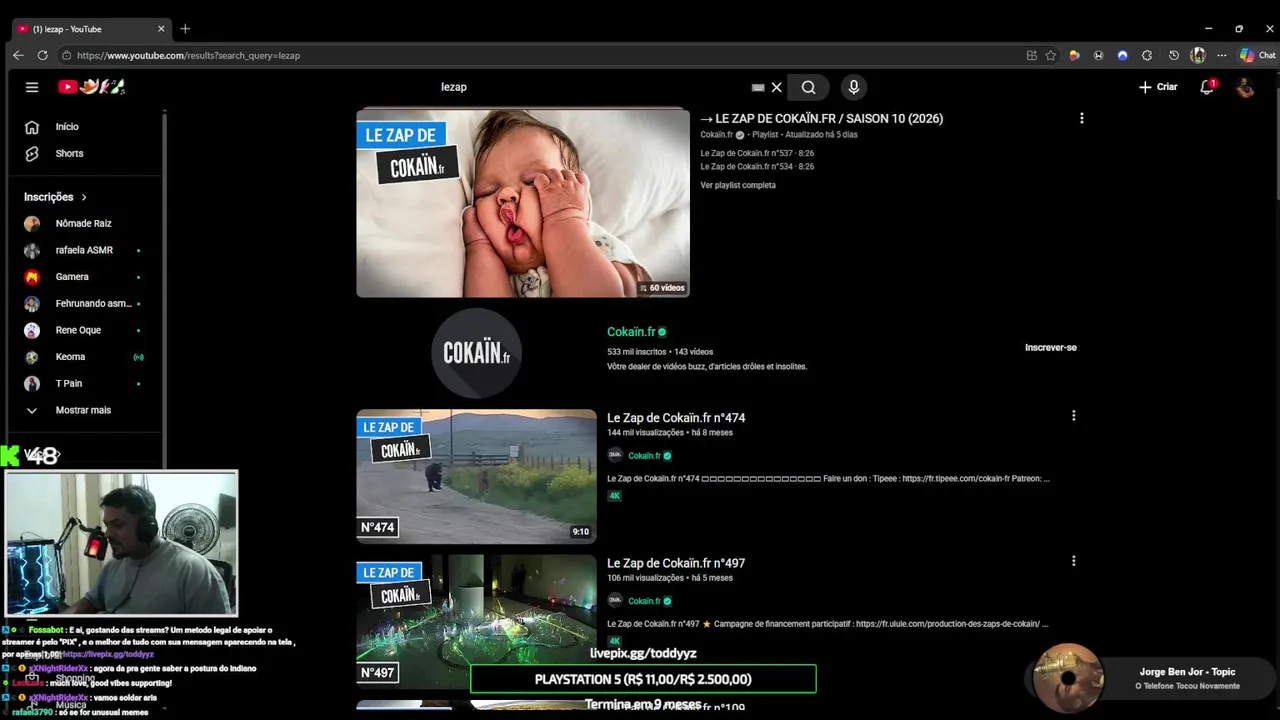Screen dimensions: 1280x720
Task: Open the Cokaïn.fr round channel avatar
Action: pyautogui.click(x=476, y=353)
